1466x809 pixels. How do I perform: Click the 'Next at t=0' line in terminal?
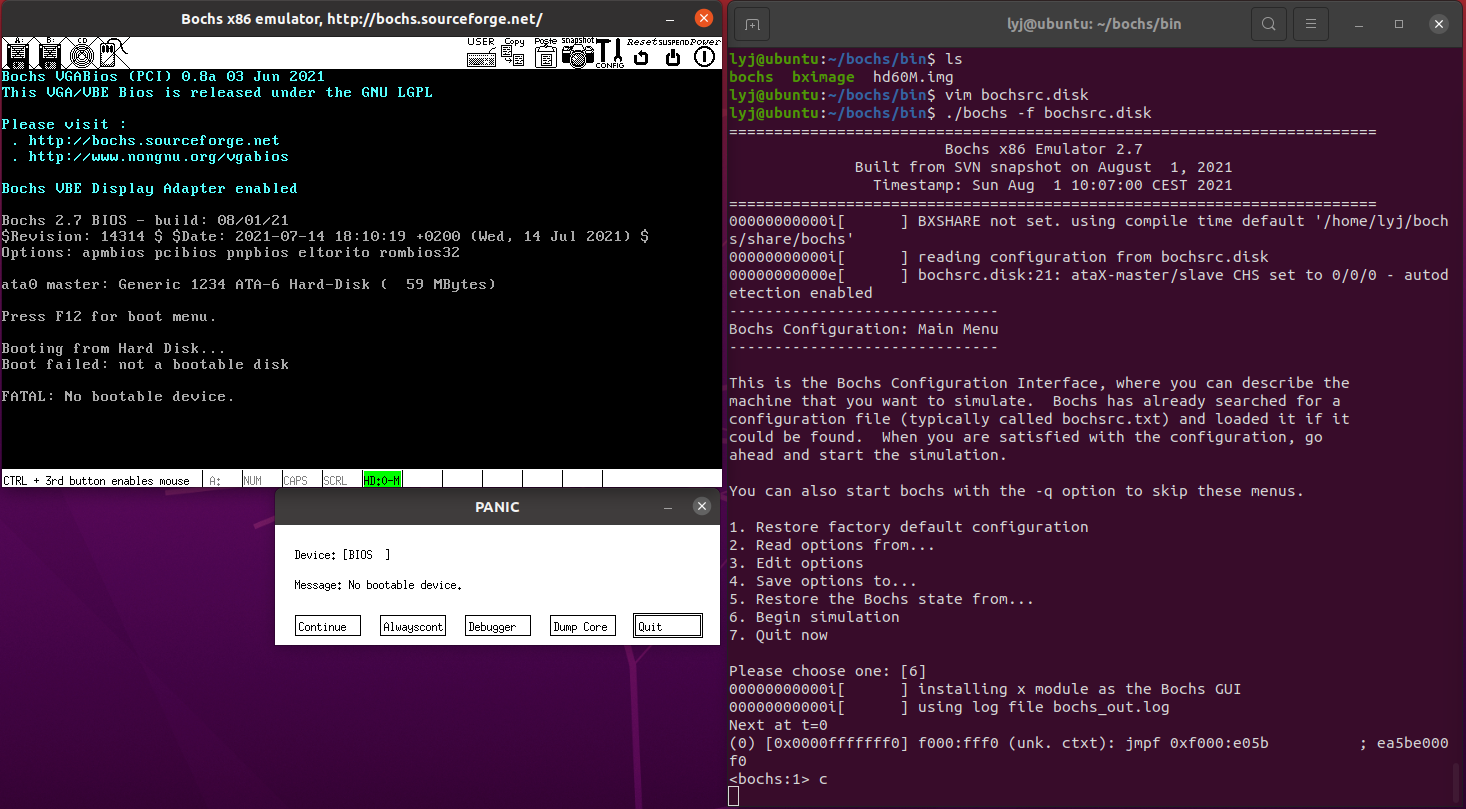pos(778,725)
